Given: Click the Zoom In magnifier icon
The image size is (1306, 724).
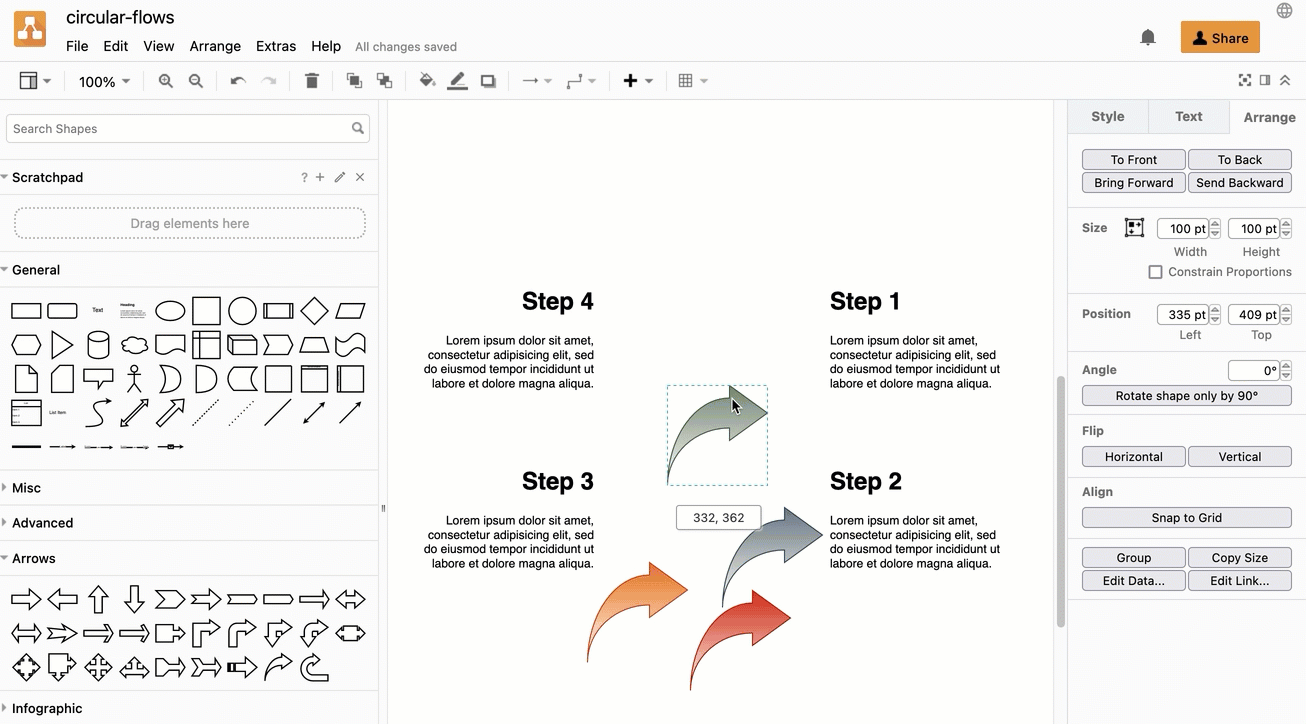Looking at the screenshot, I should [x=165, y=80].
